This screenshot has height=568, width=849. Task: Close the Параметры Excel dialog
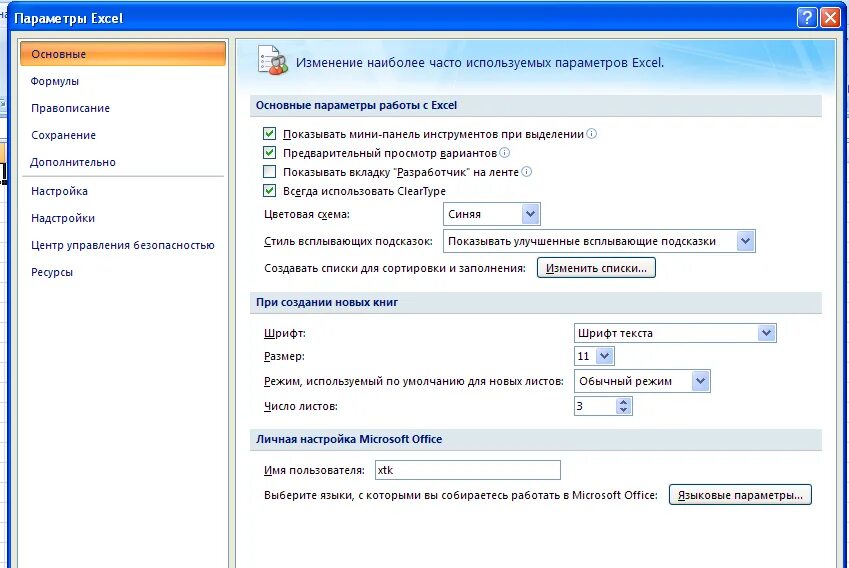tap(830, 18)
